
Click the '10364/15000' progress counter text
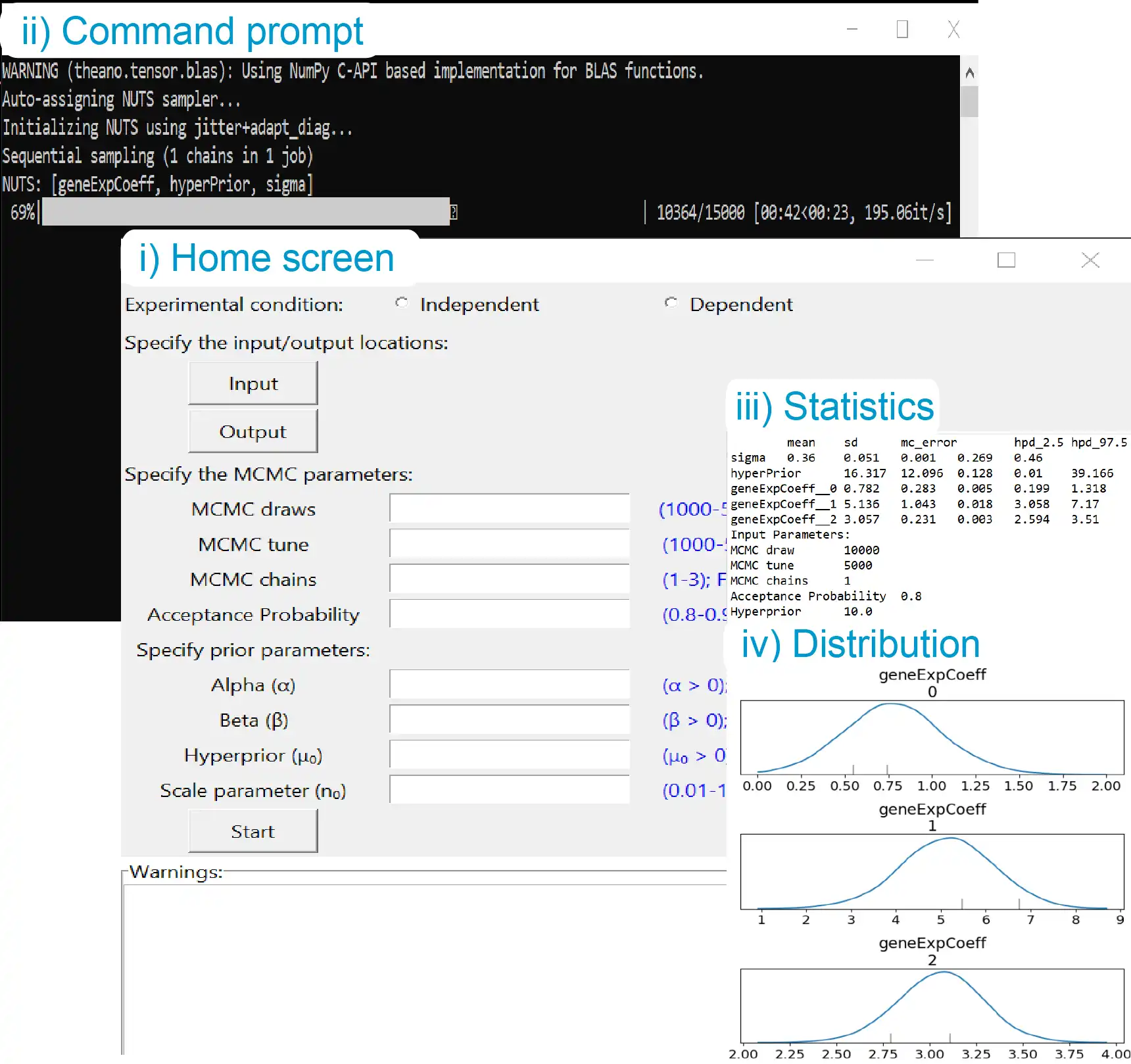[700, 212]
